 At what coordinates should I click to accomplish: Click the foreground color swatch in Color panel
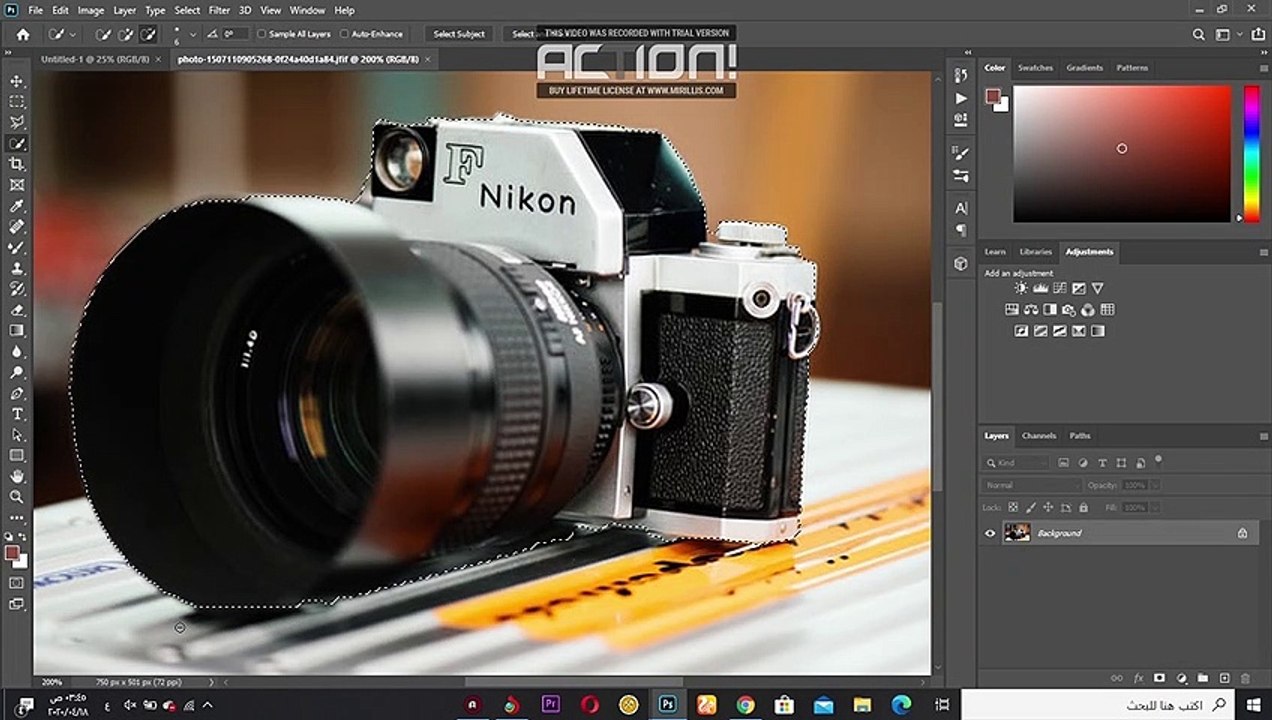(992, 96)
